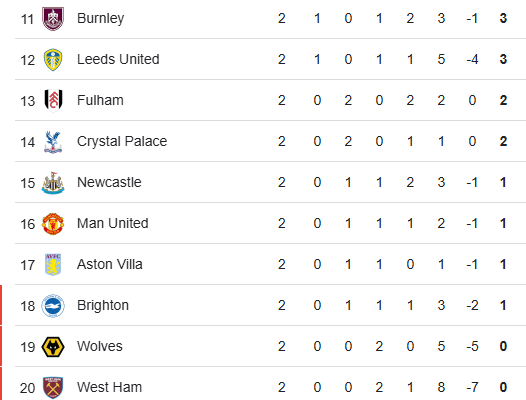This screenshot has height=400, width=526.
Task: Select the Wolves team name
Action: 100,346
